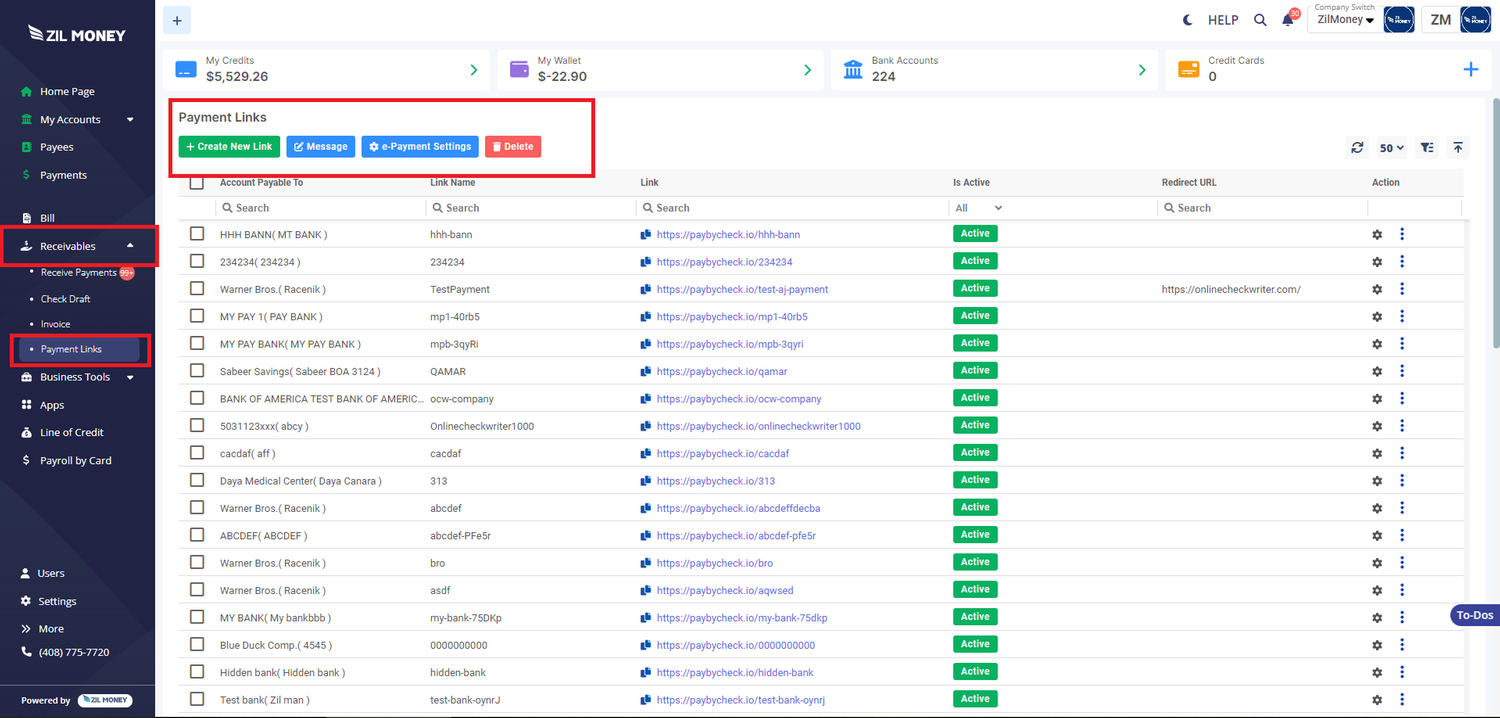Open settings gear for QAMAR row
Viewport: 1500px width, 718px height.
tap(1377, 371)
